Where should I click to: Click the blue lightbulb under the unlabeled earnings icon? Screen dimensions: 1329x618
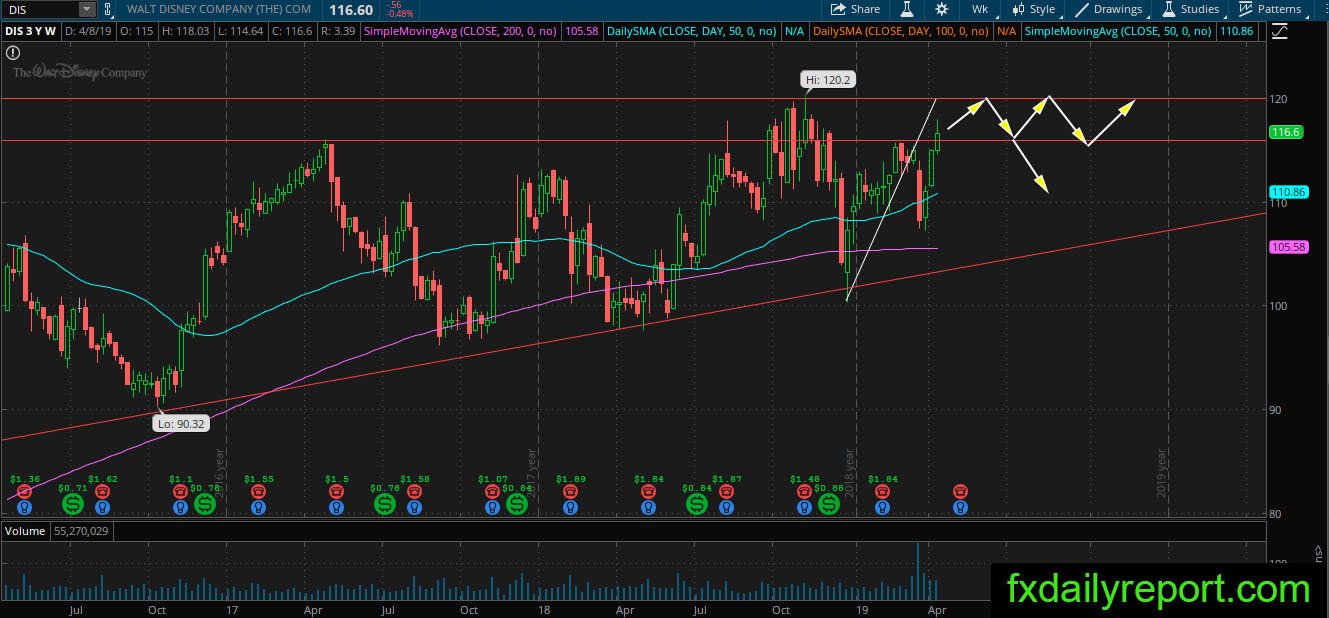point(960,508)
